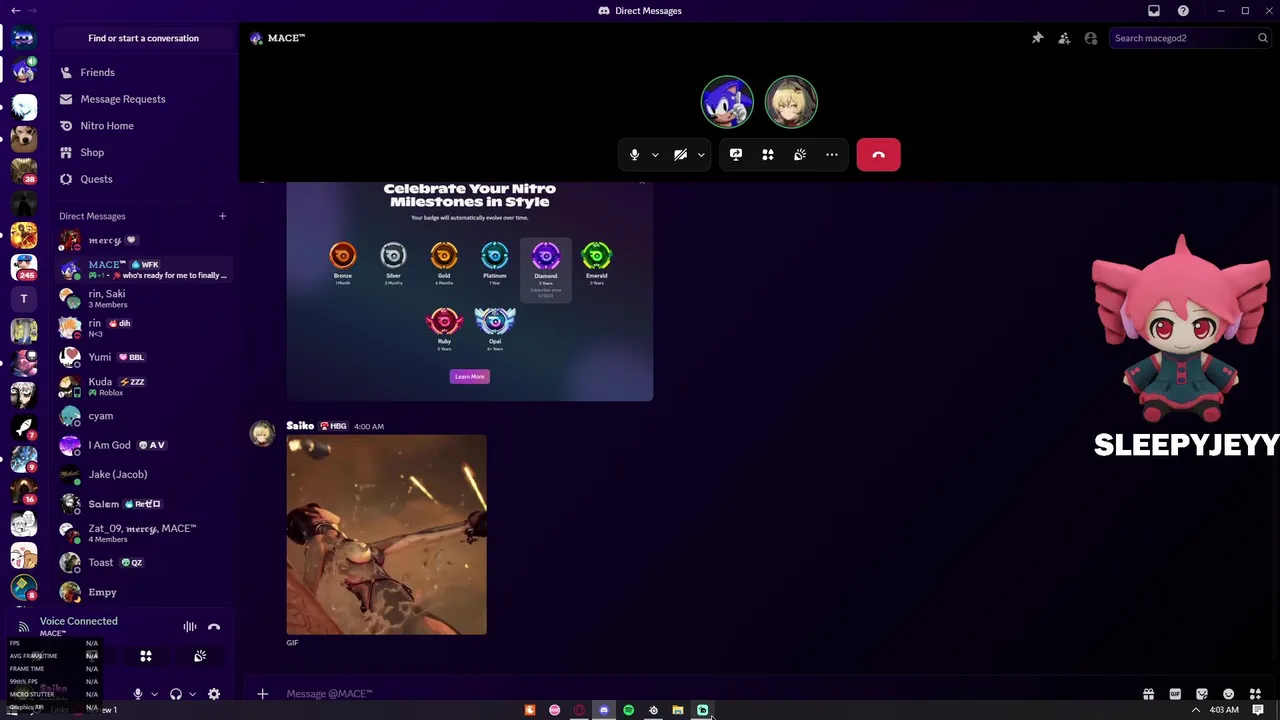Open soundboard from voice panel

click(200, 656)
